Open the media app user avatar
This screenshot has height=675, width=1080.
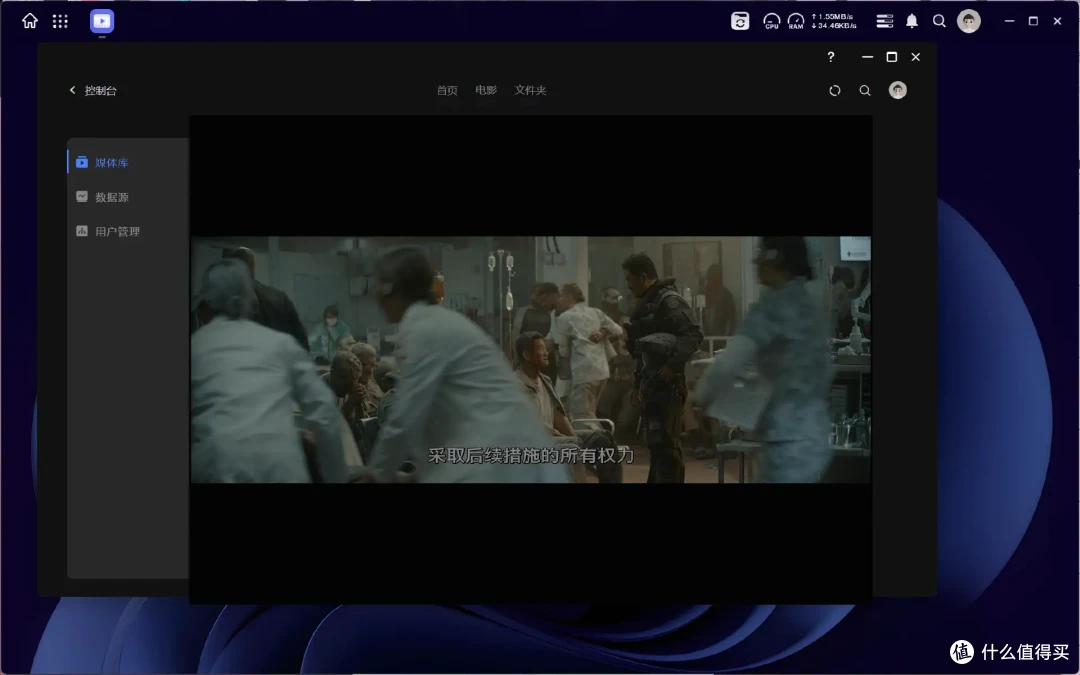(897, 90)
